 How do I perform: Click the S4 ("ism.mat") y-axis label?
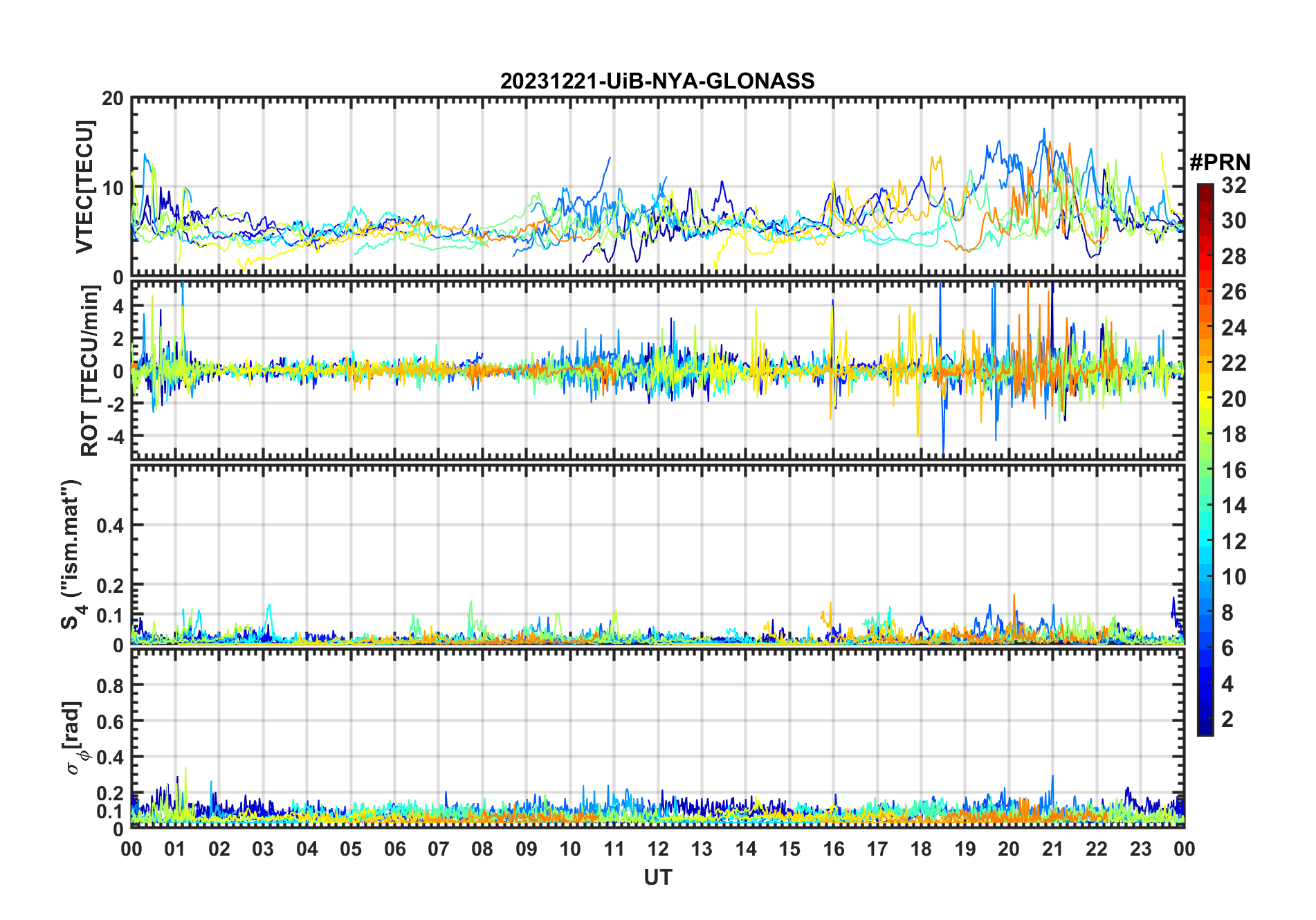(72, 554)
